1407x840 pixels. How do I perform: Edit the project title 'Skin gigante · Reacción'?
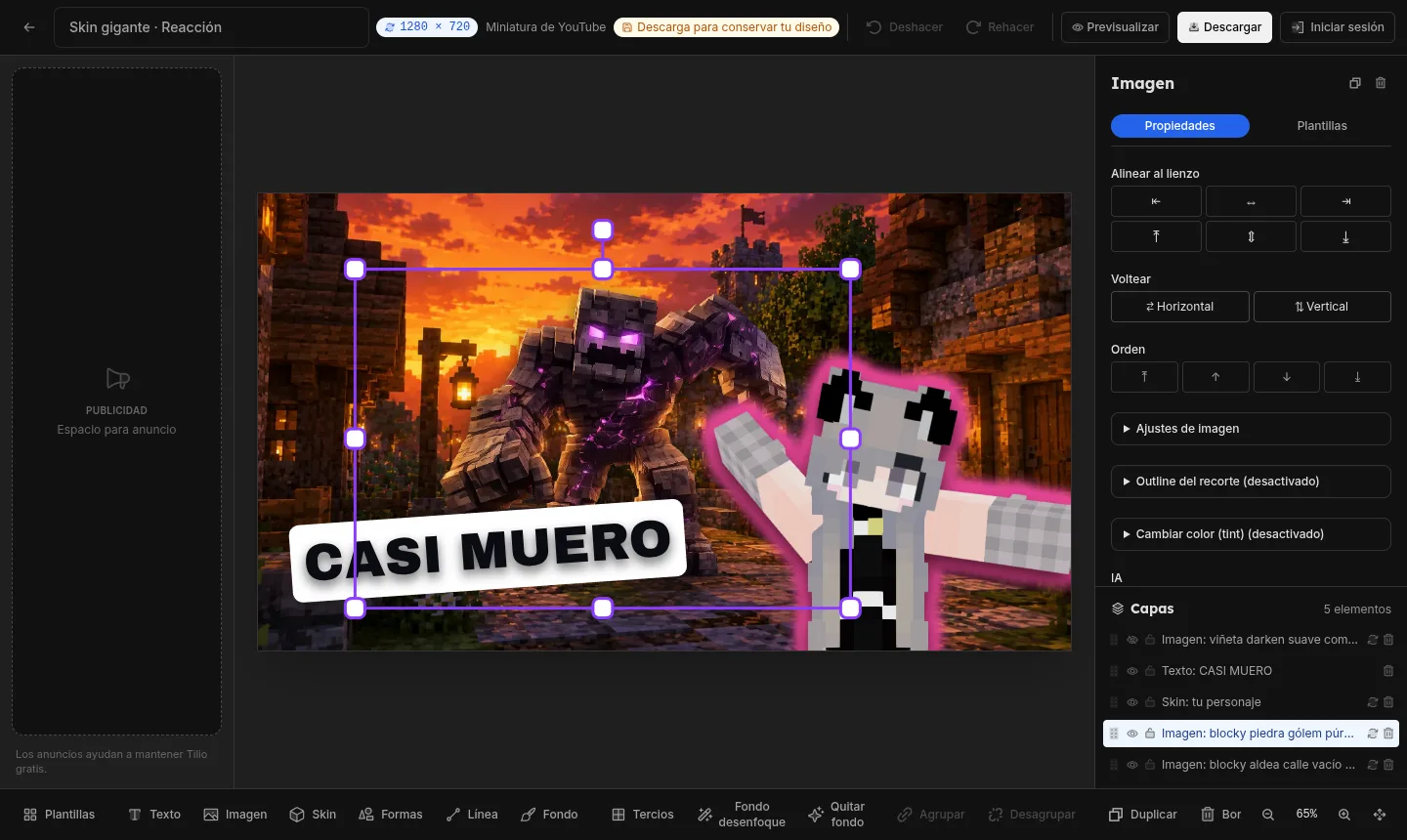(211, 27)
